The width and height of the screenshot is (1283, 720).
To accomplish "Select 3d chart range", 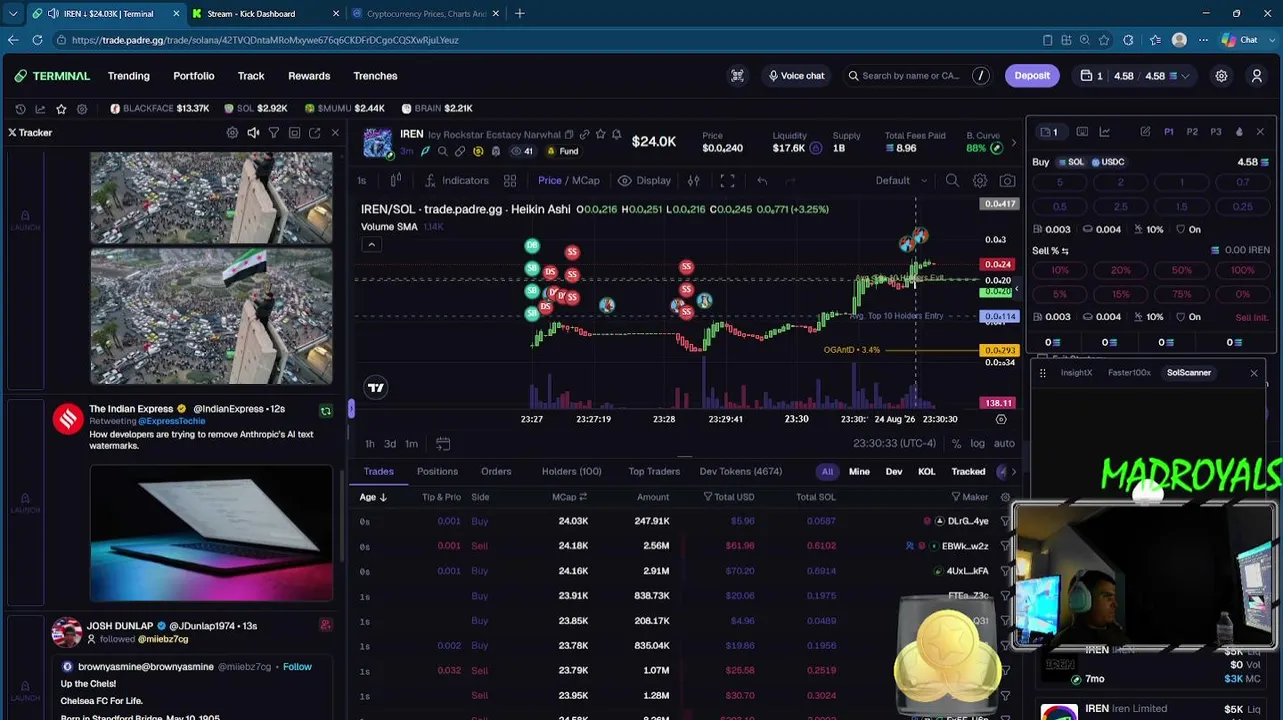I will point(390,444).
